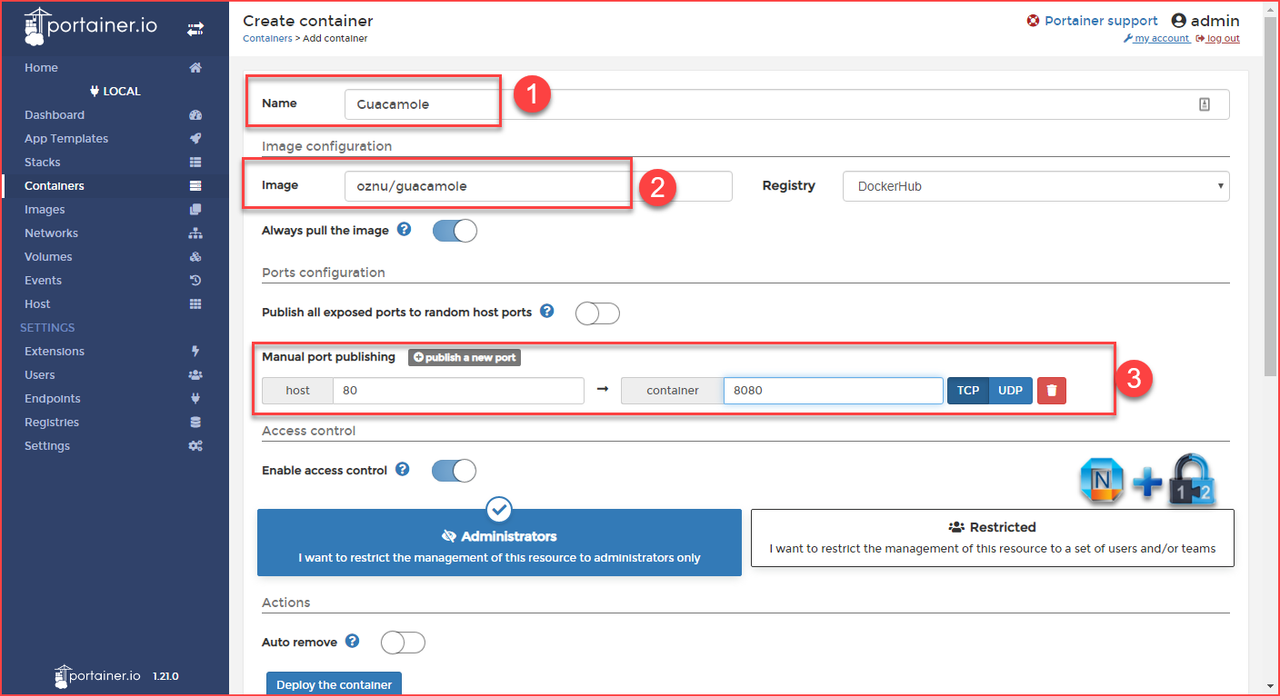
Task: Disable the Always pull the image switch
Action: (455, 231)
